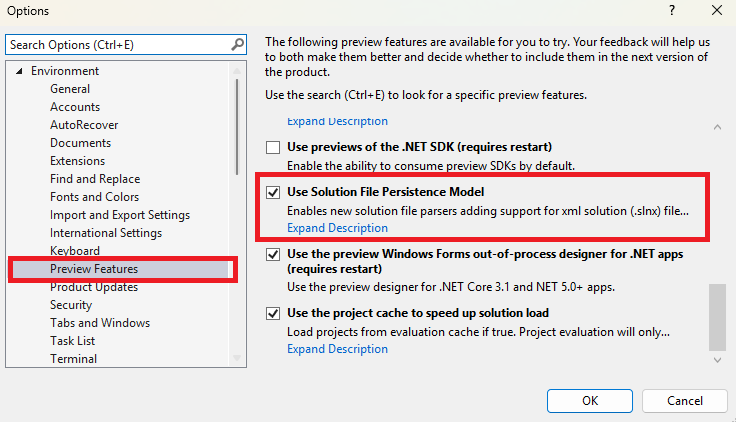Viewport: 736px width, 422px height.
Task: Open the Keyboard settings page
Action: 75,251
